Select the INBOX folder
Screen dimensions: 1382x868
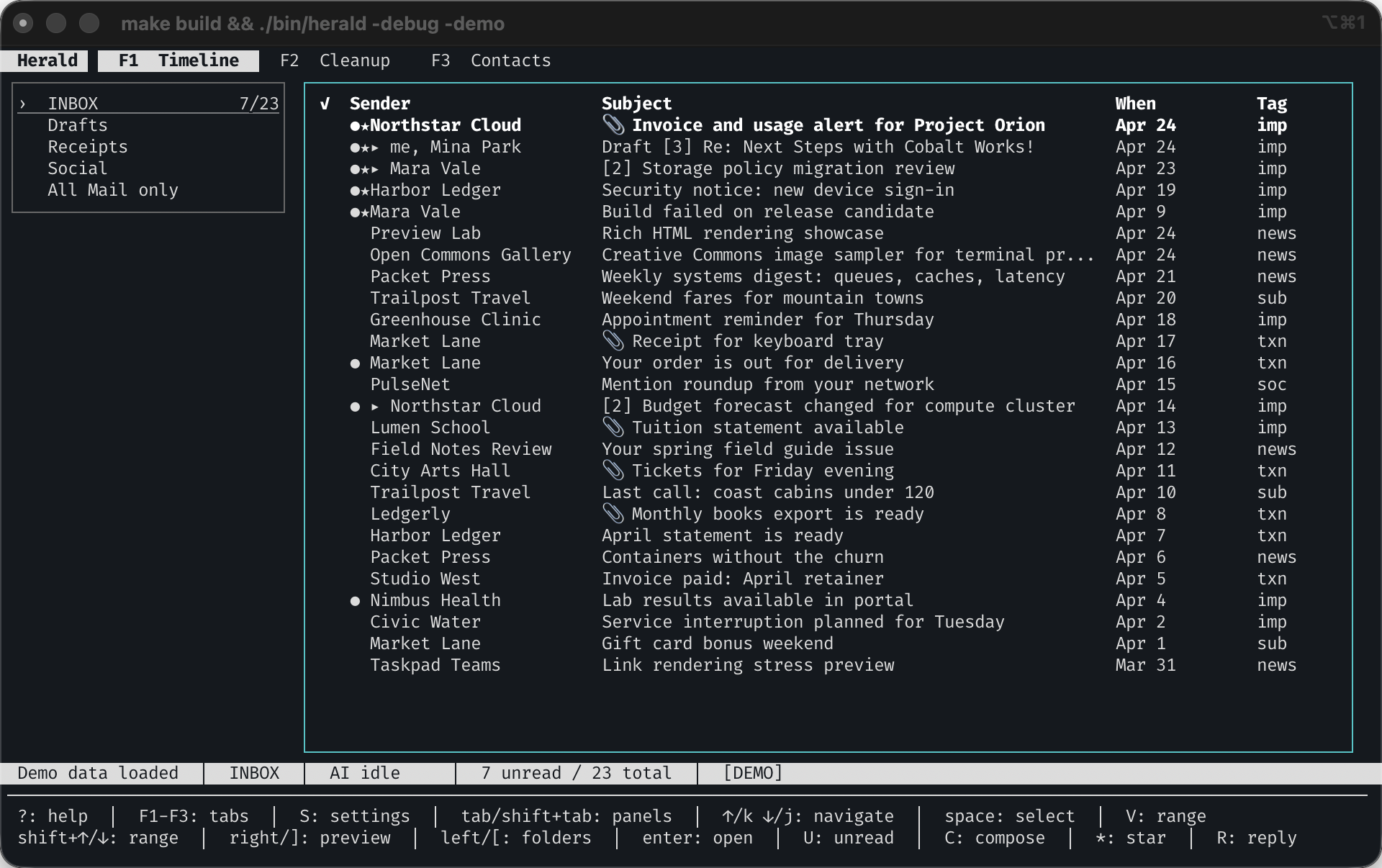click(x=148, y=104)
